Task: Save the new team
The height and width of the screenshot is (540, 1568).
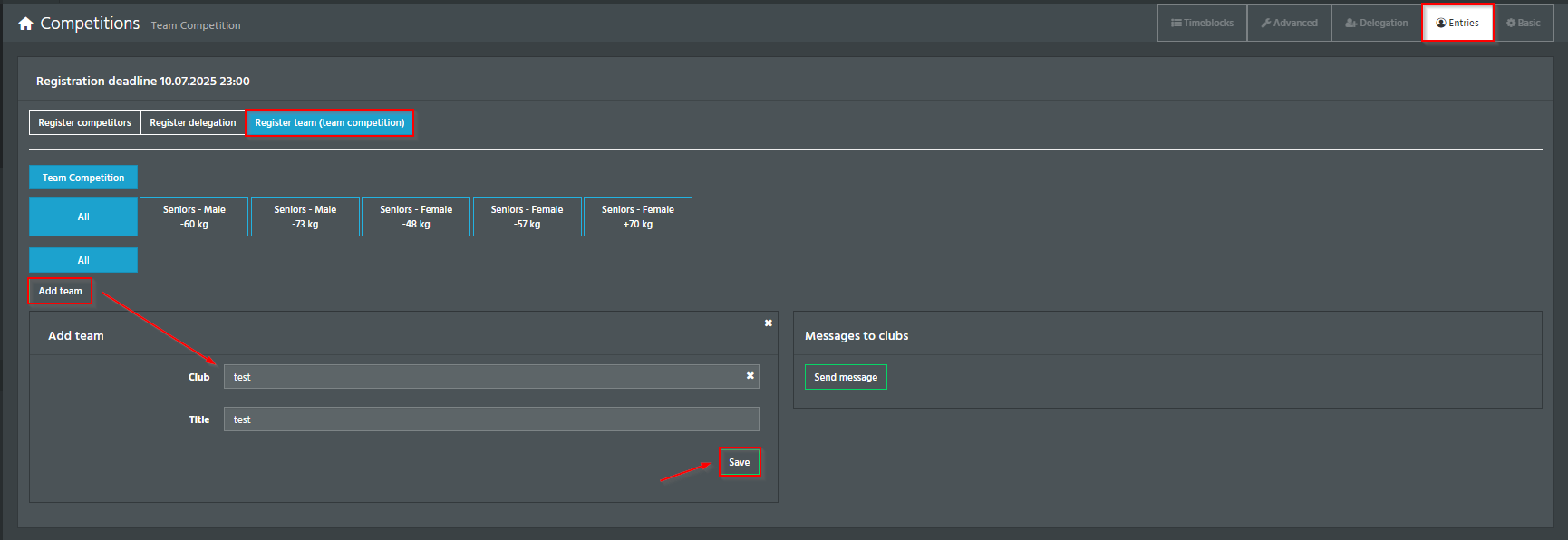Action: [740, 462]
